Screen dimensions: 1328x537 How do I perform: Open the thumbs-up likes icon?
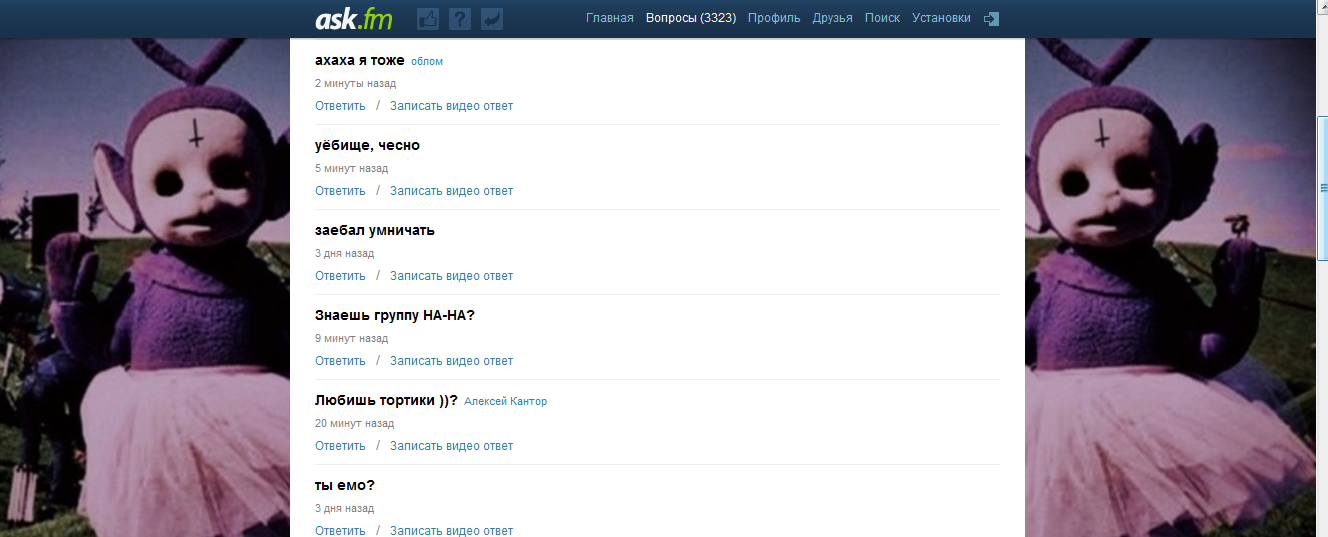point(428,19)
